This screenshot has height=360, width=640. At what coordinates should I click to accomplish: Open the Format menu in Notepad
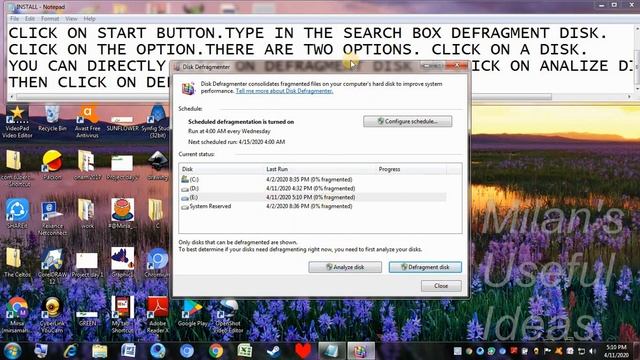coord(50,19)
